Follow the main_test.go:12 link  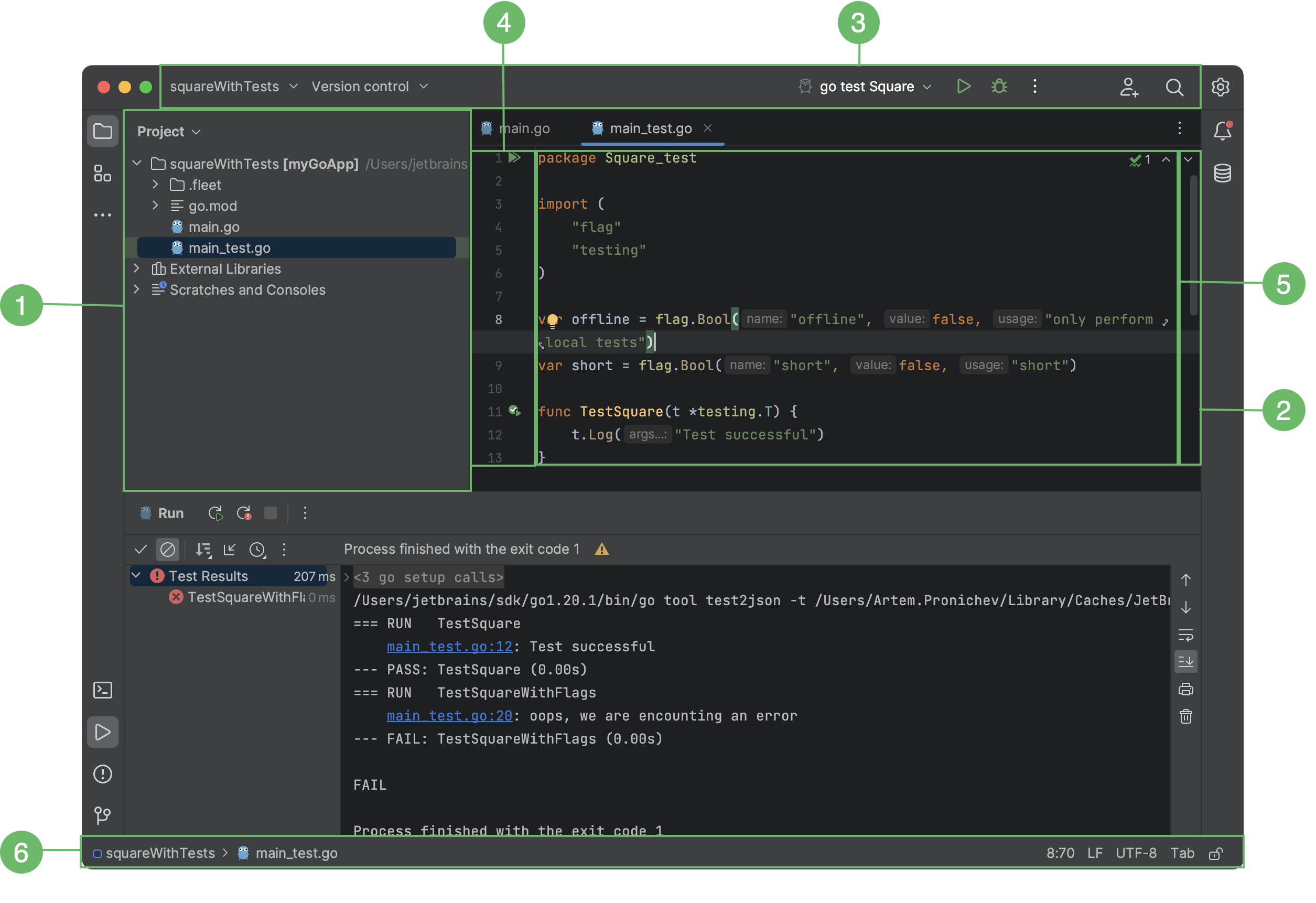click(449, 647)
